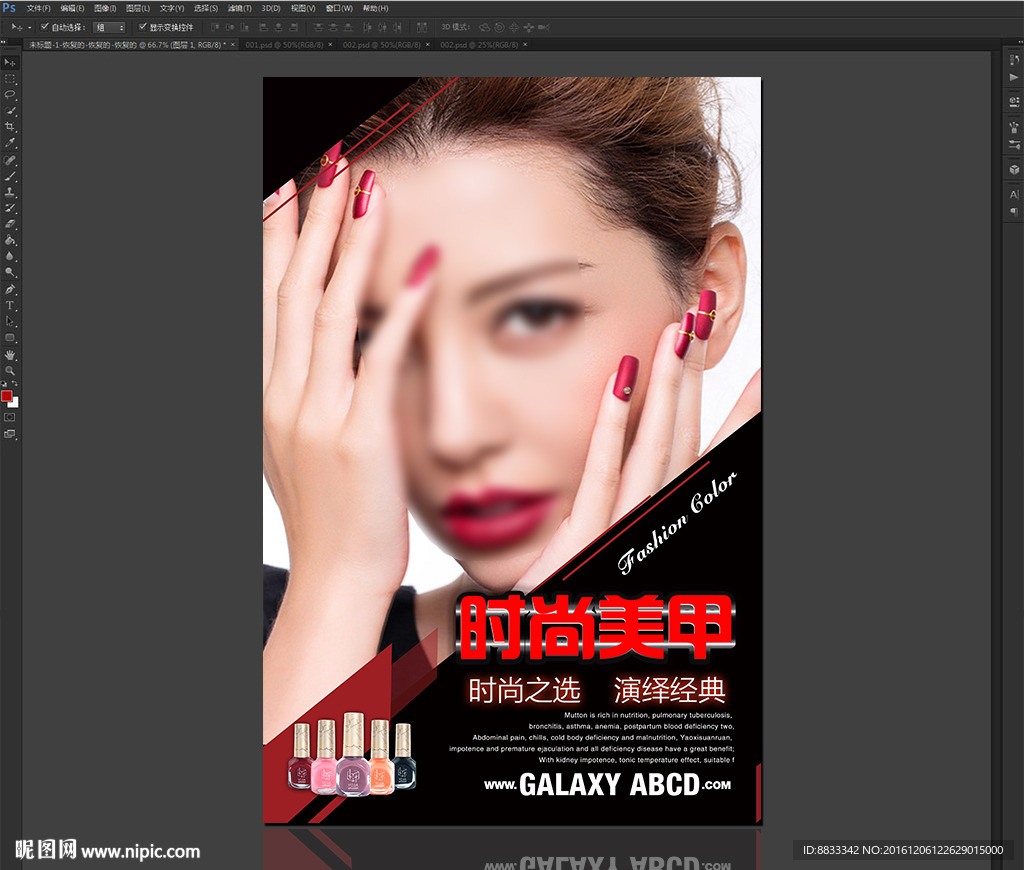Image resolution: width=1024 pixels, height=870 pixels.
Task: Select the Paint Bucket tool
Action: tap(10, 240)
